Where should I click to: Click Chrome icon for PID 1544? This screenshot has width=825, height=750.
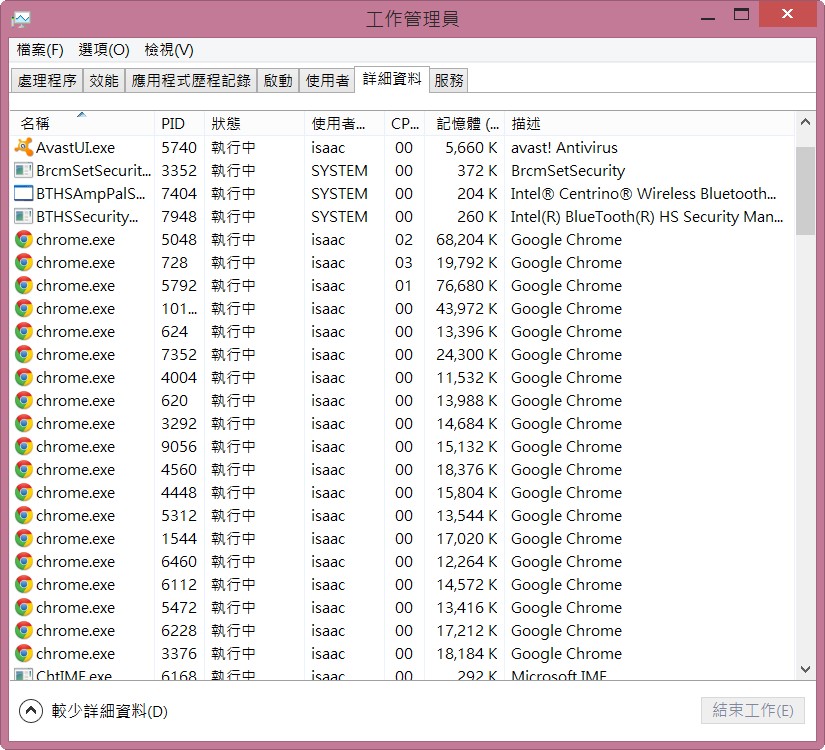(24, 538)
